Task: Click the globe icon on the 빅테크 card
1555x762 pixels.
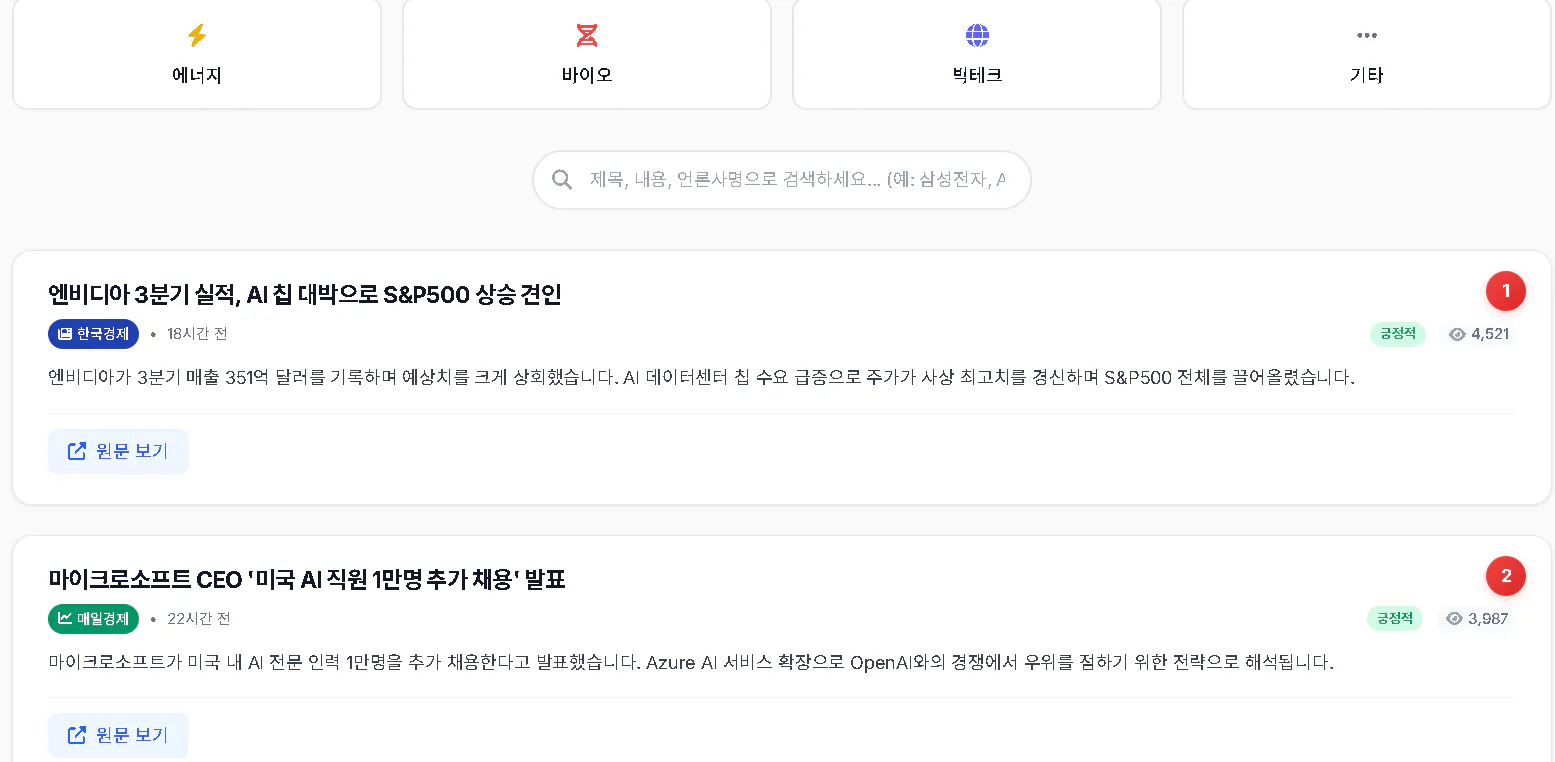Action: (976, 34)
